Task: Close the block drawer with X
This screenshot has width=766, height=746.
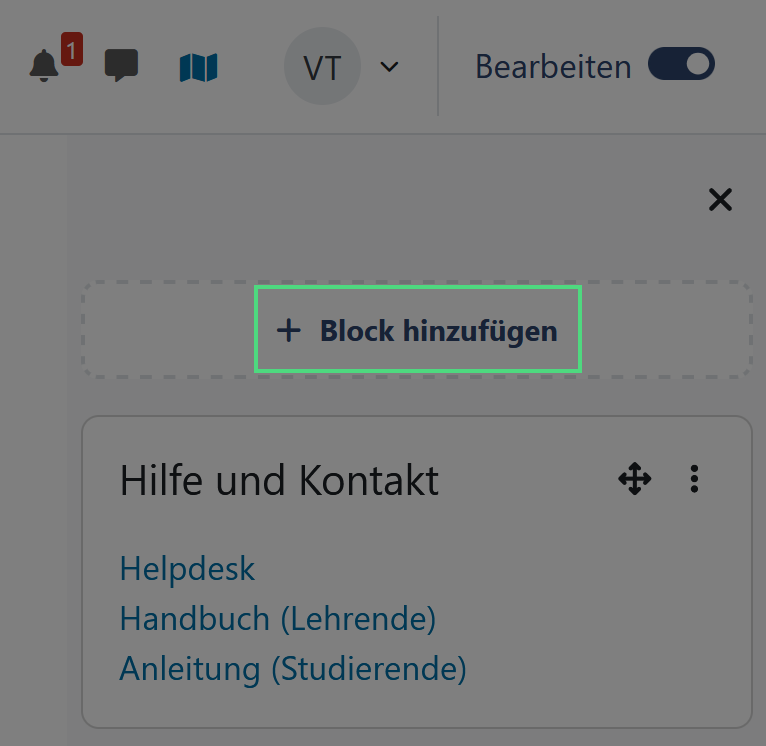Action: [x=720, y=199]
